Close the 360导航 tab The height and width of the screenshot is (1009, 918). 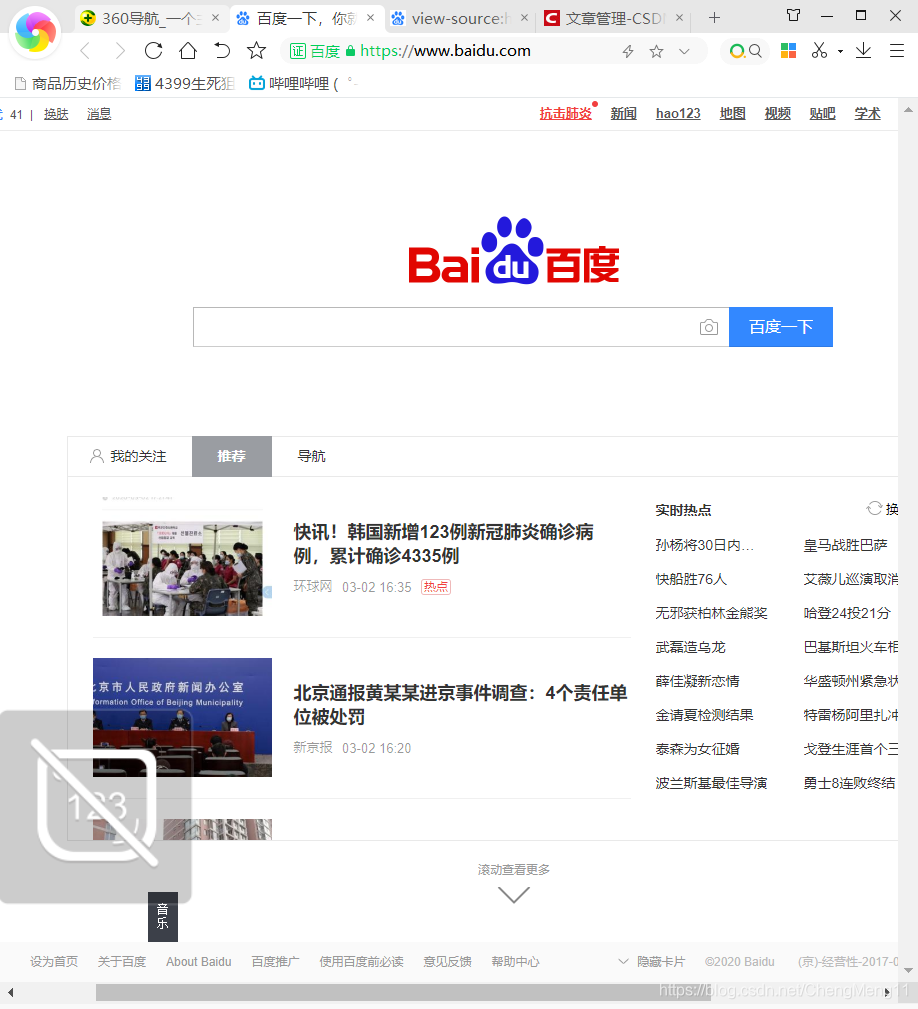216,18
